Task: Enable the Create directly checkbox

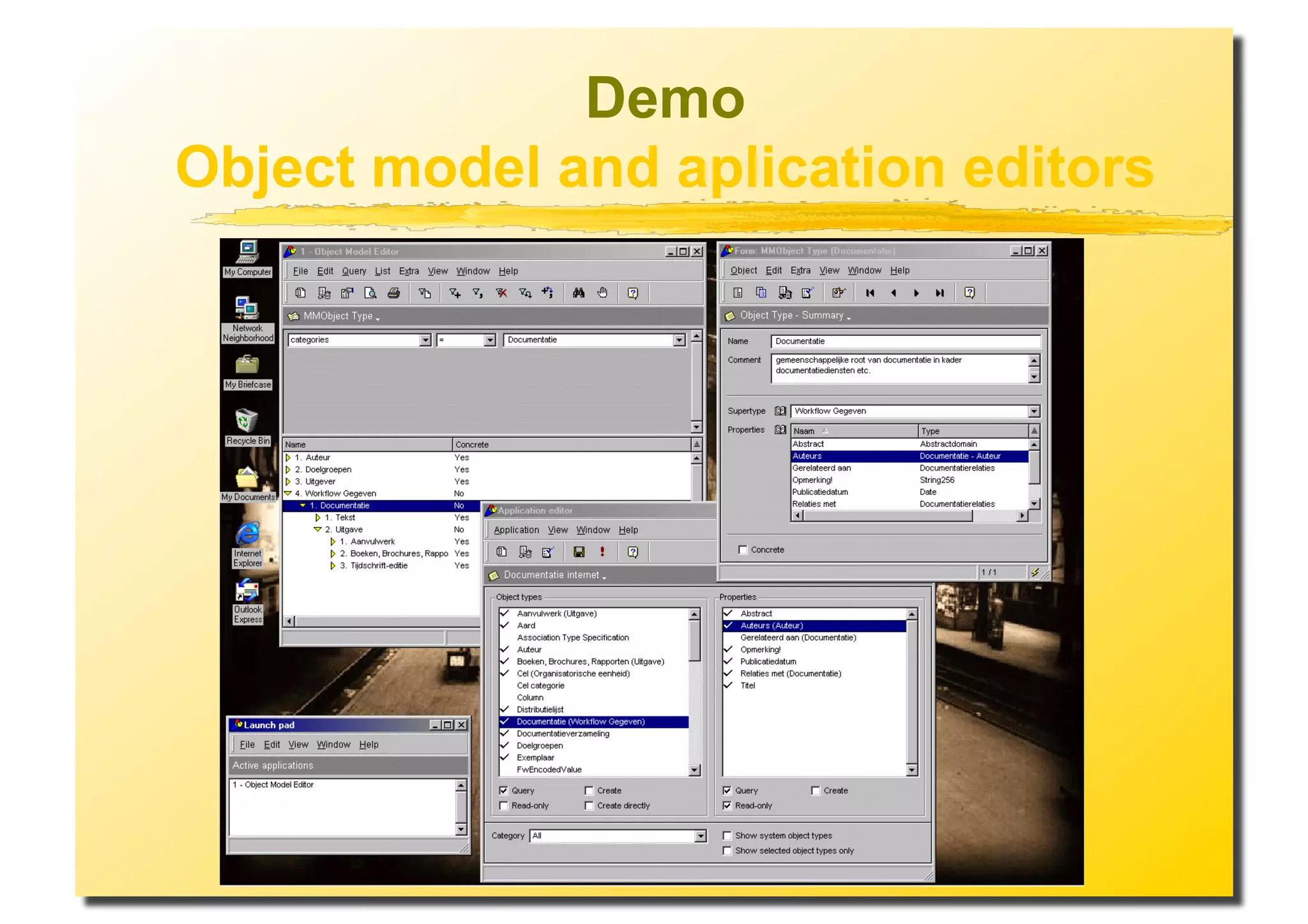Action: click(x=589, y=806)
